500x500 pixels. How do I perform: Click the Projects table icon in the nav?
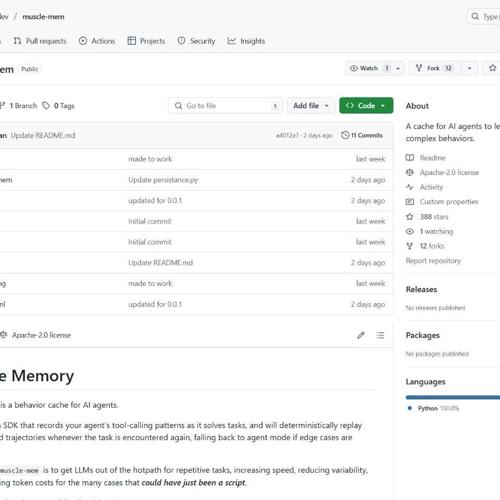[132, 41]
